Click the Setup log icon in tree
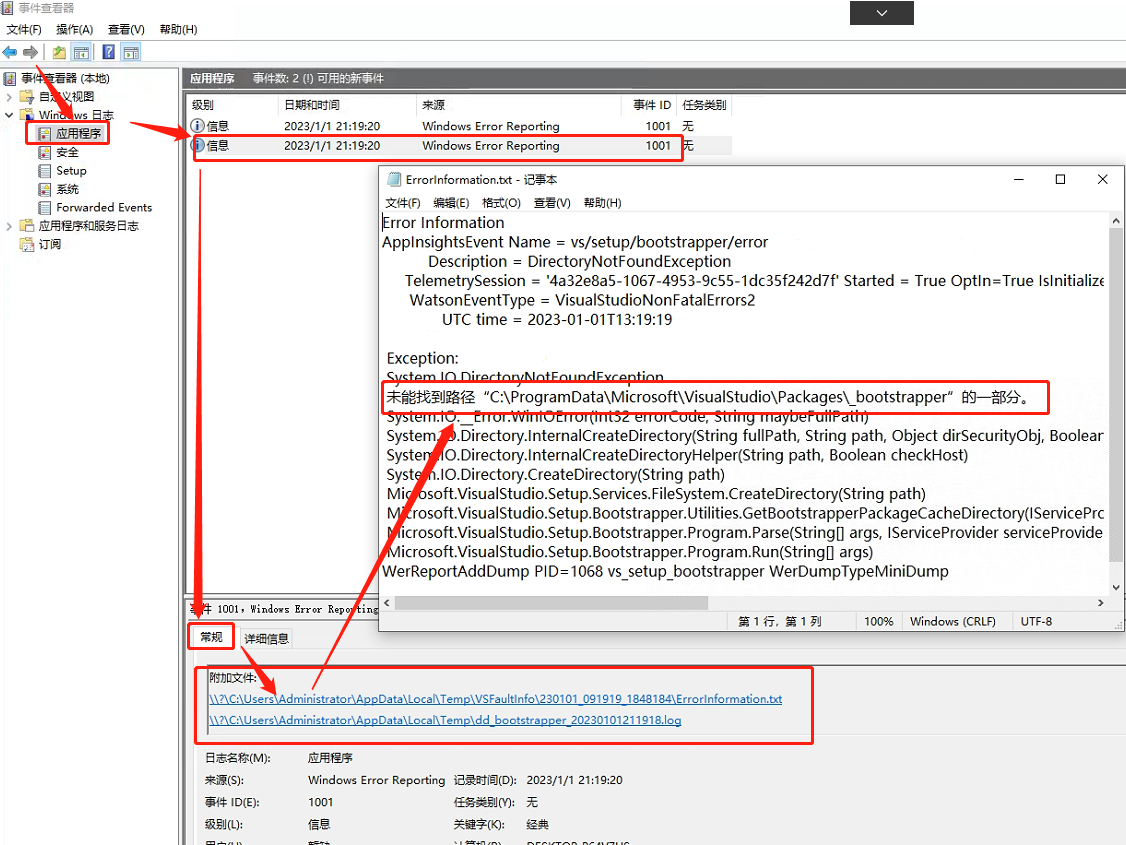Viewport: 1126px width, 845px height. (45, 171)
